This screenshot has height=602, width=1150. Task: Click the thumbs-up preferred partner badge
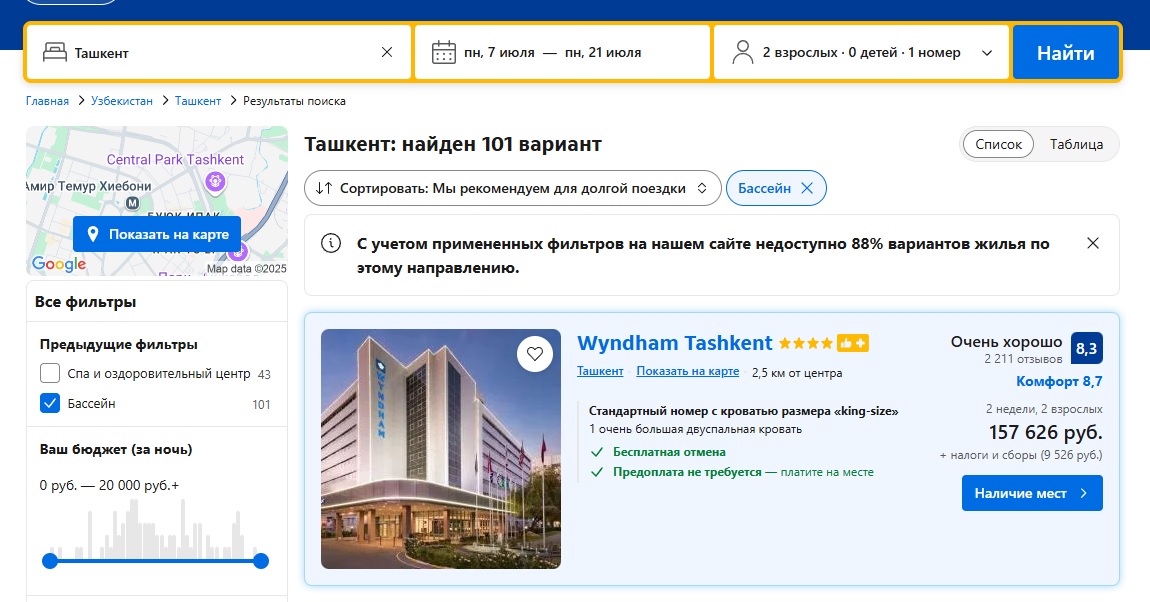pos(853,343)
